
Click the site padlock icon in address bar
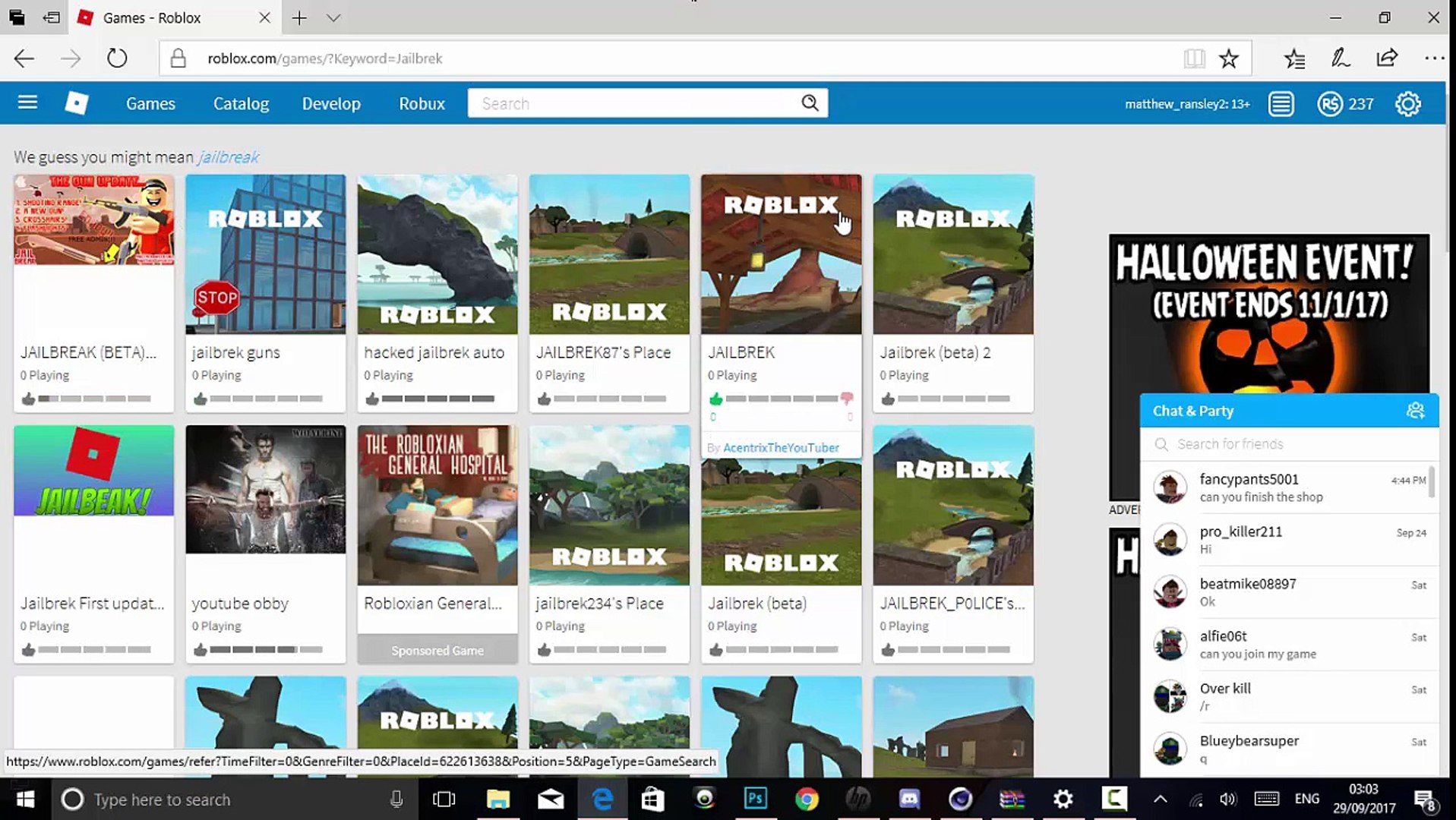coord(178,58)
